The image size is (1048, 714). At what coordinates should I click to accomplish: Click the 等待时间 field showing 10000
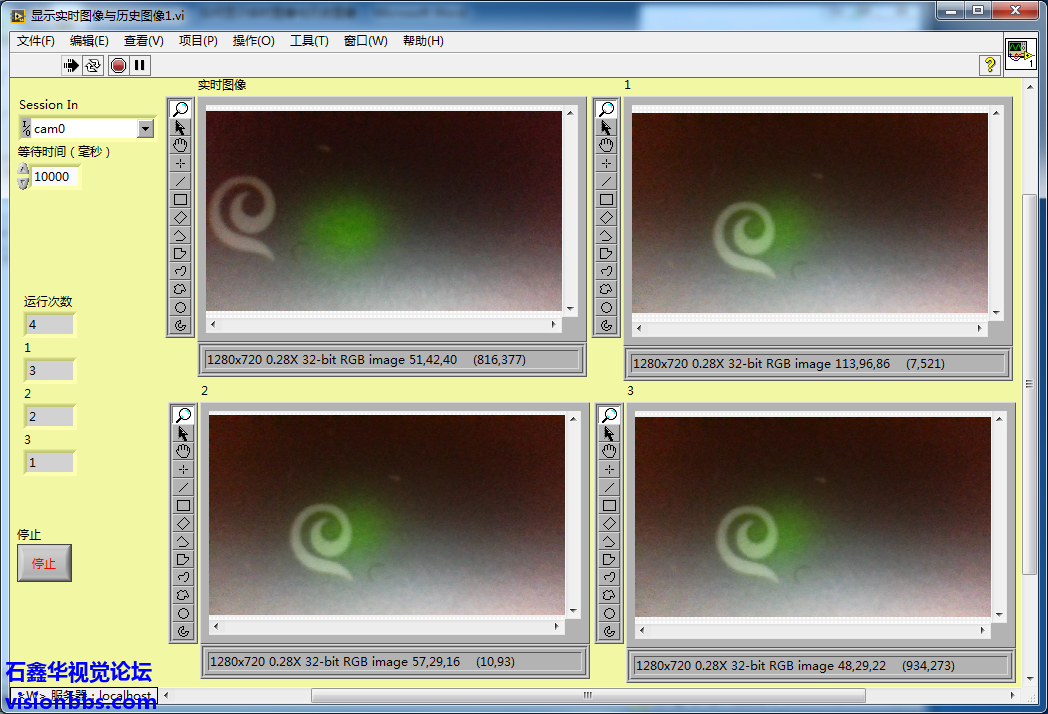(x=54, y=177)
